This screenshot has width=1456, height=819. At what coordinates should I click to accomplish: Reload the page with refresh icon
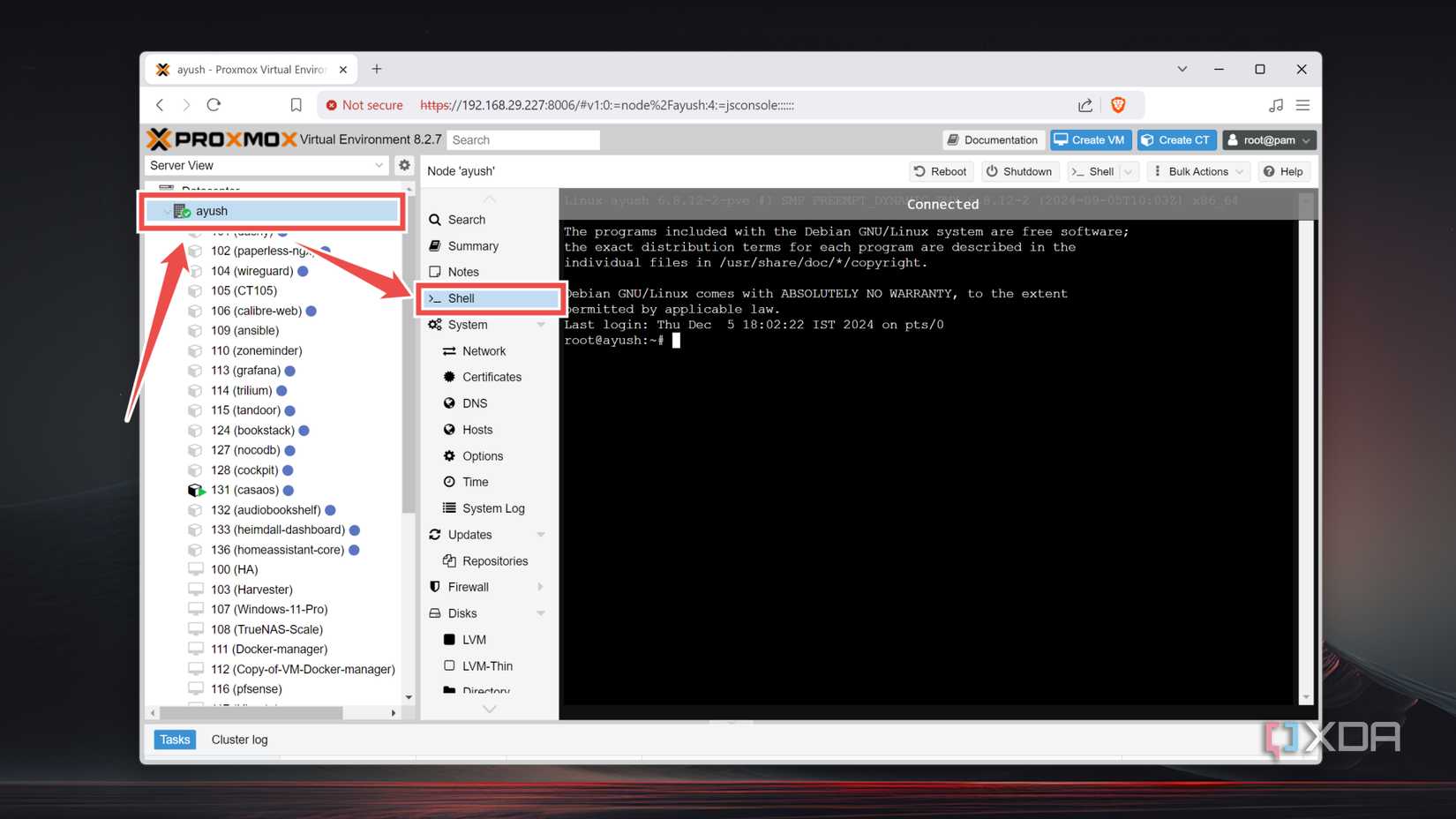(214, 105)
